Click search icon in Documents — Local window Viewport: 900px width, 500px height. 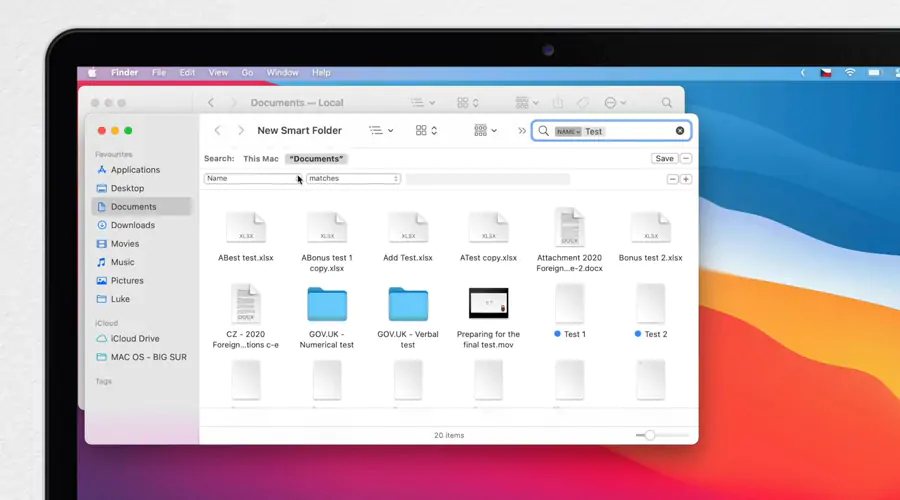pos(666,103)
